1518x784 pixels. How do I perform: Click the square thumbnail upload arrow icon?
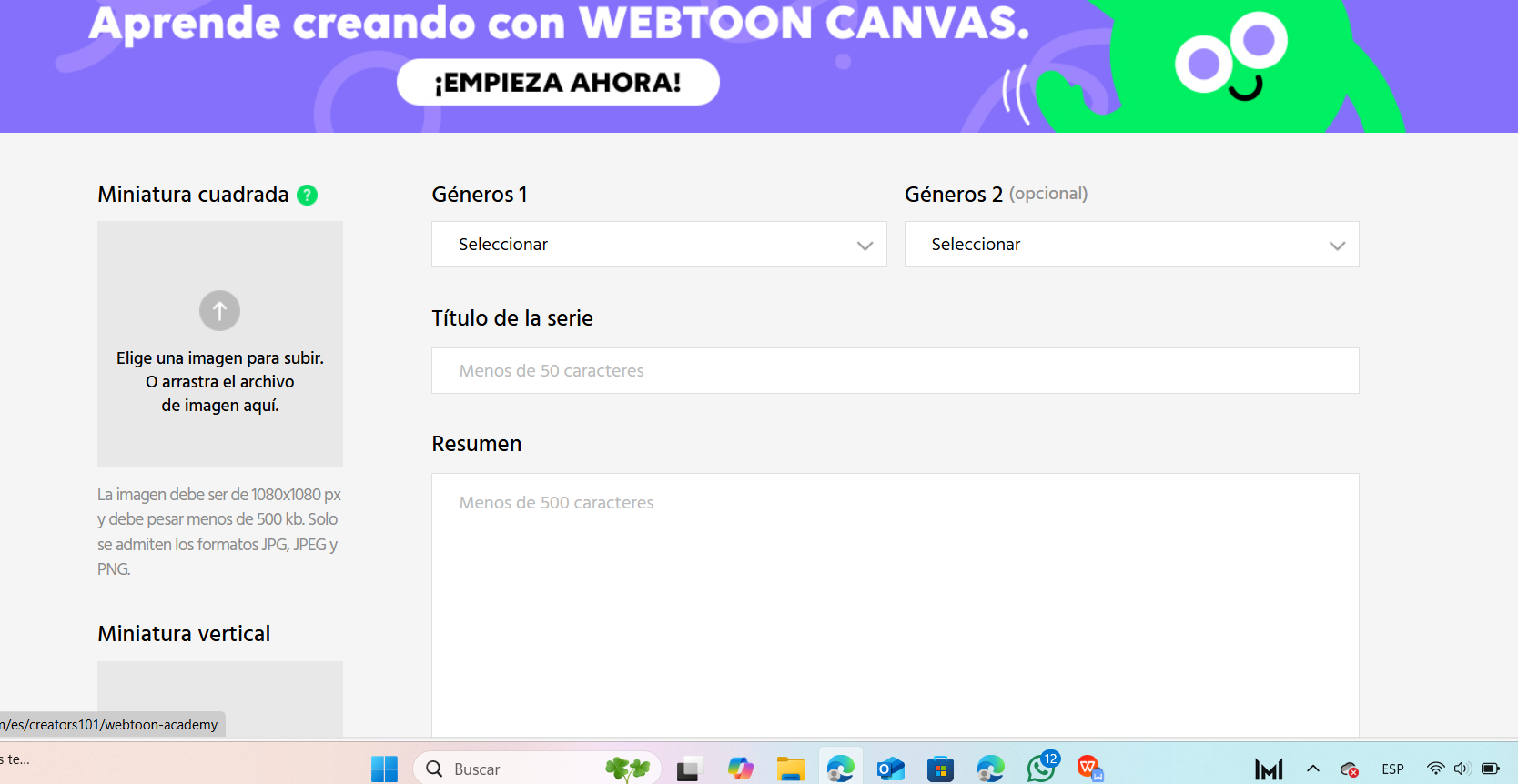coord(219,311)
